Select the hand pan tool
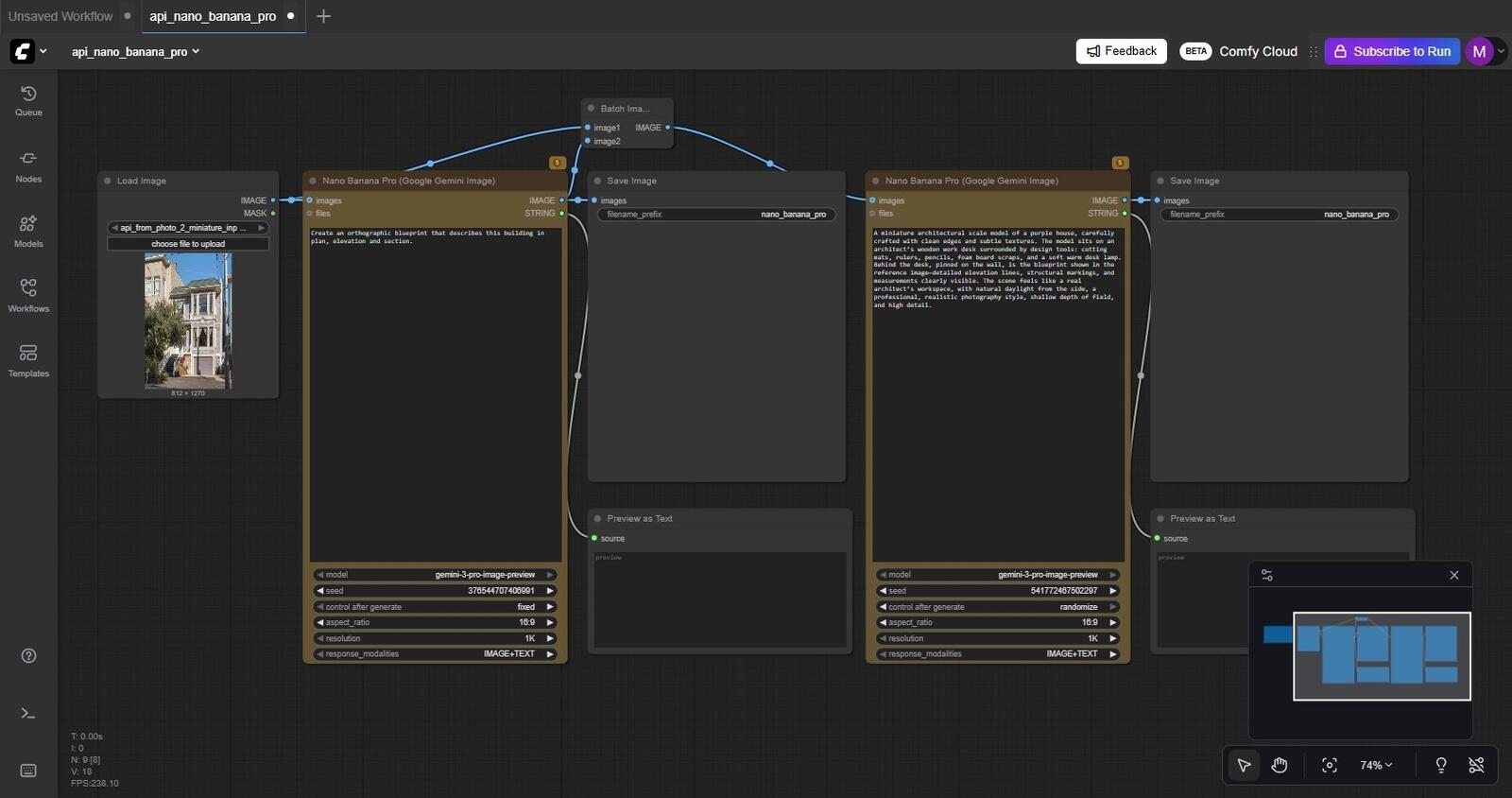The image size is (1512, 798). (x=1280, y=765)
